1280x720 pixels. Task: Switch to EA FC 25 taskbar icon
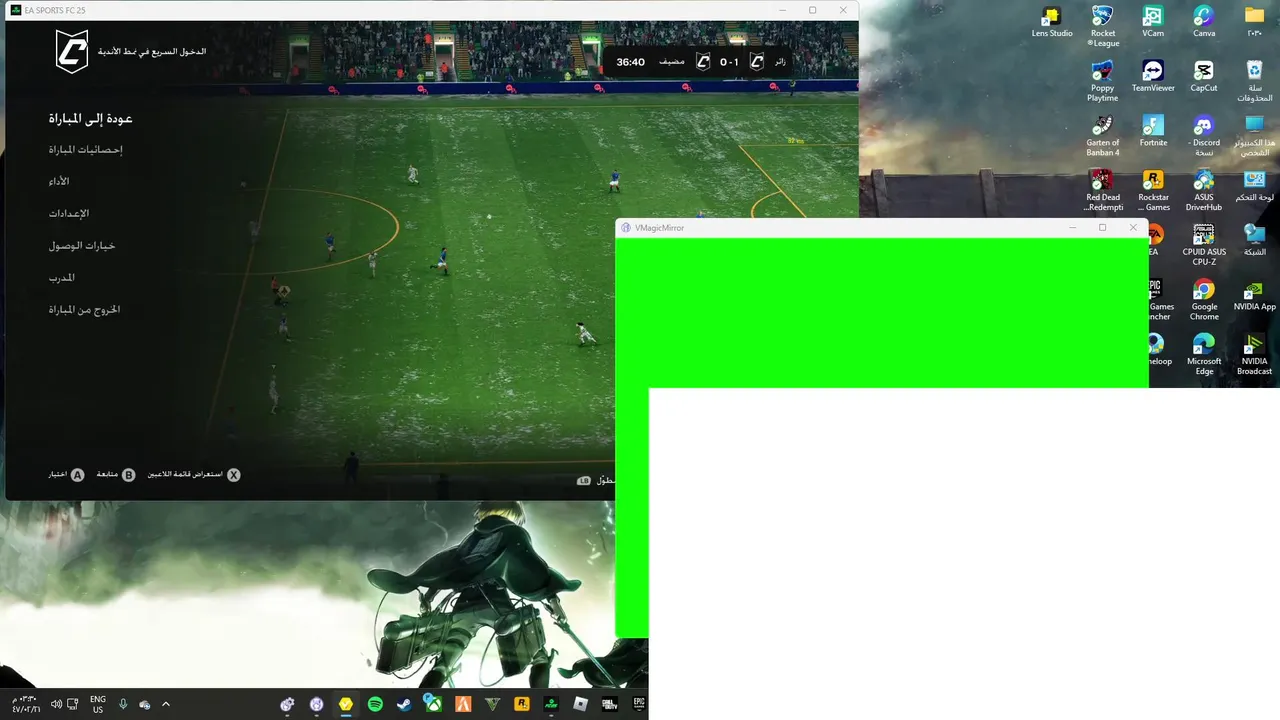[x=551, y=704]
